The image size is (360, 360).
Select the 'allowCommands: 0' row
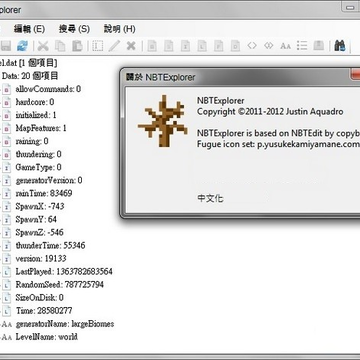point(48,89)
